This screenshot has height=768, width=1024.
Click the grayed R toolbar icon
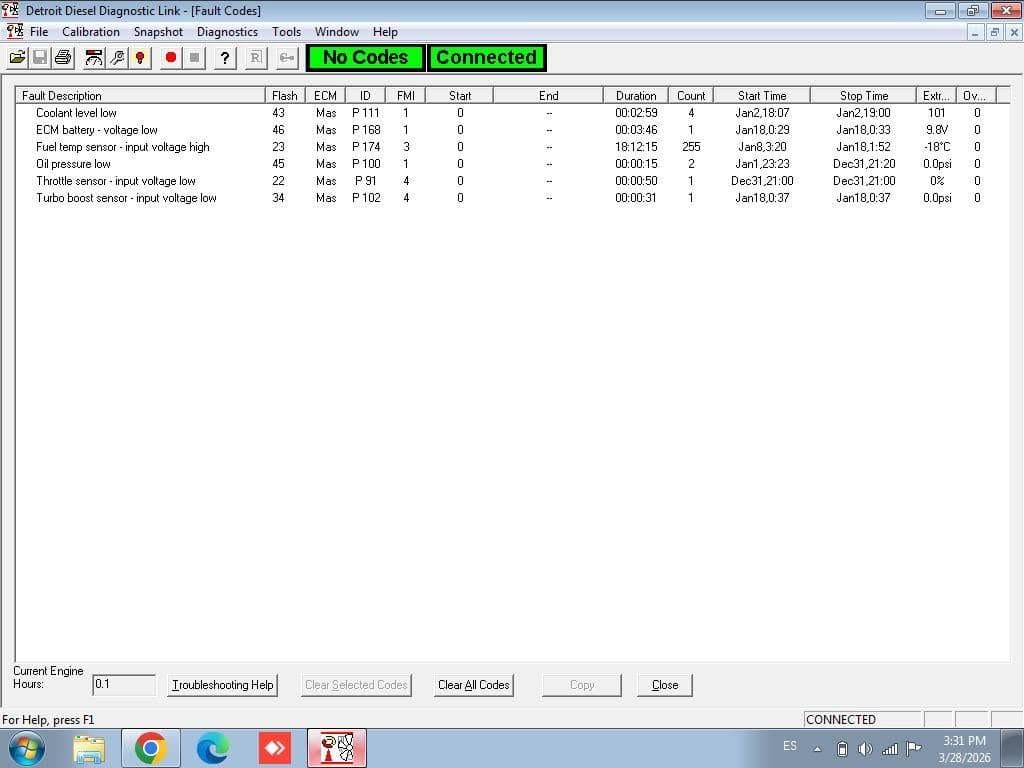coord(256,57)
